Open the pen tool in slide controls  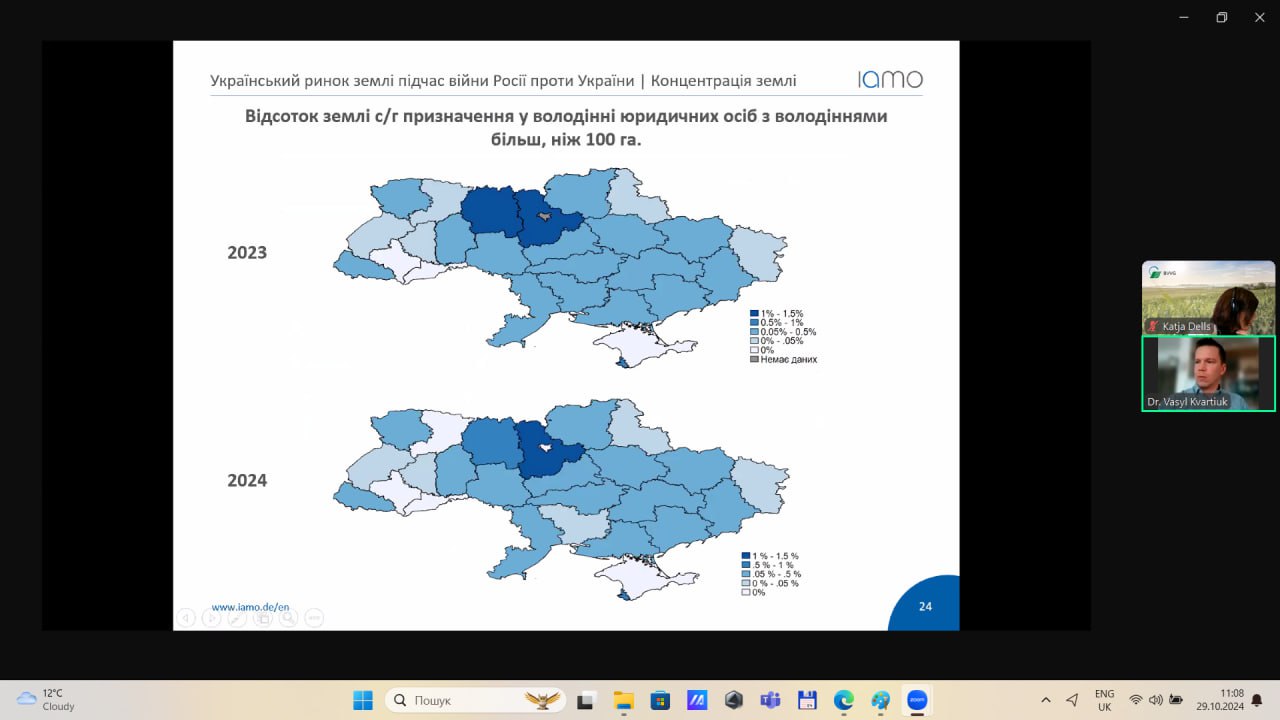[x=237, y=618]
